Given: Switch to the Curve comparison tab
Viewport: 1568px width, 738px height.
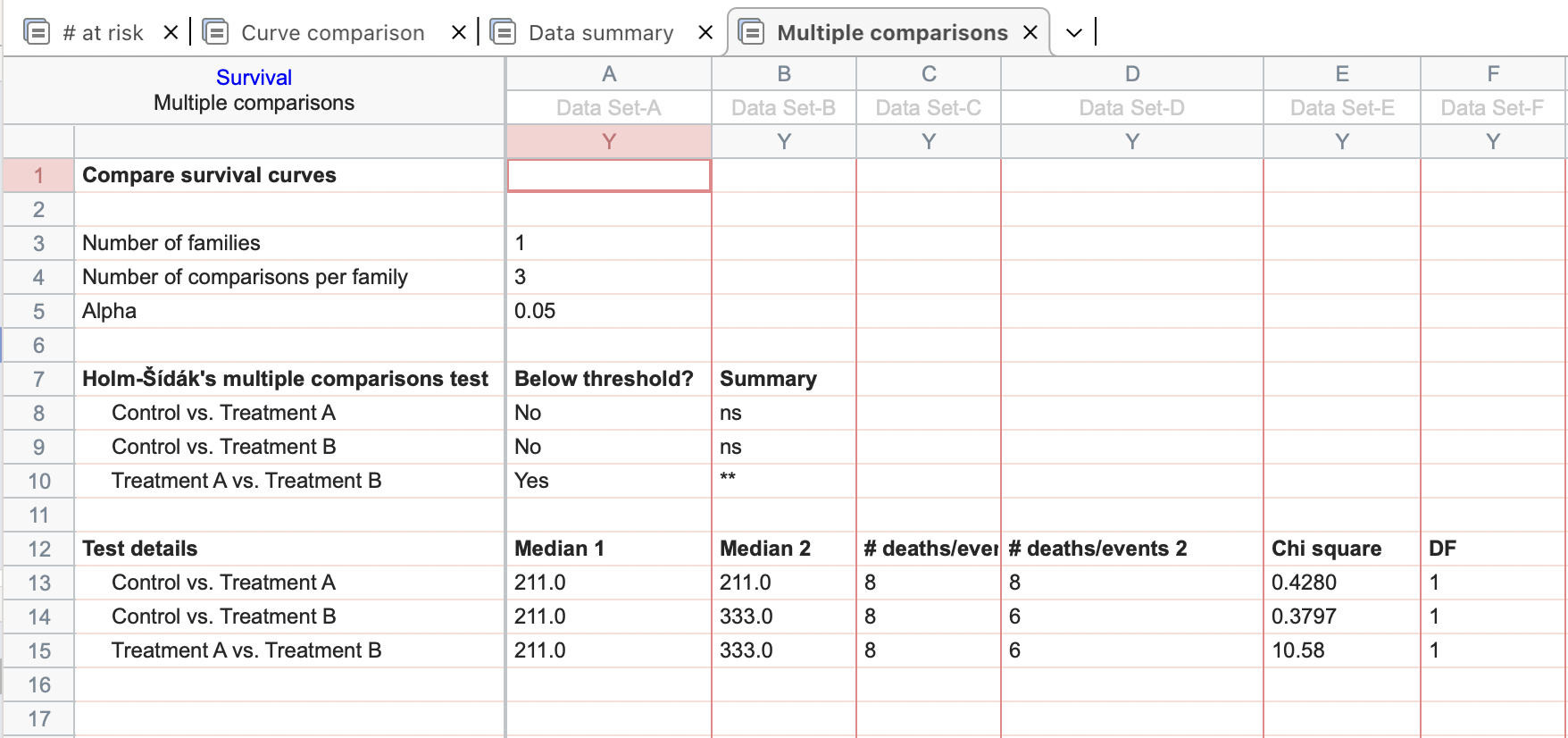Looking at the screenshot, I should [x=332, y=33].
